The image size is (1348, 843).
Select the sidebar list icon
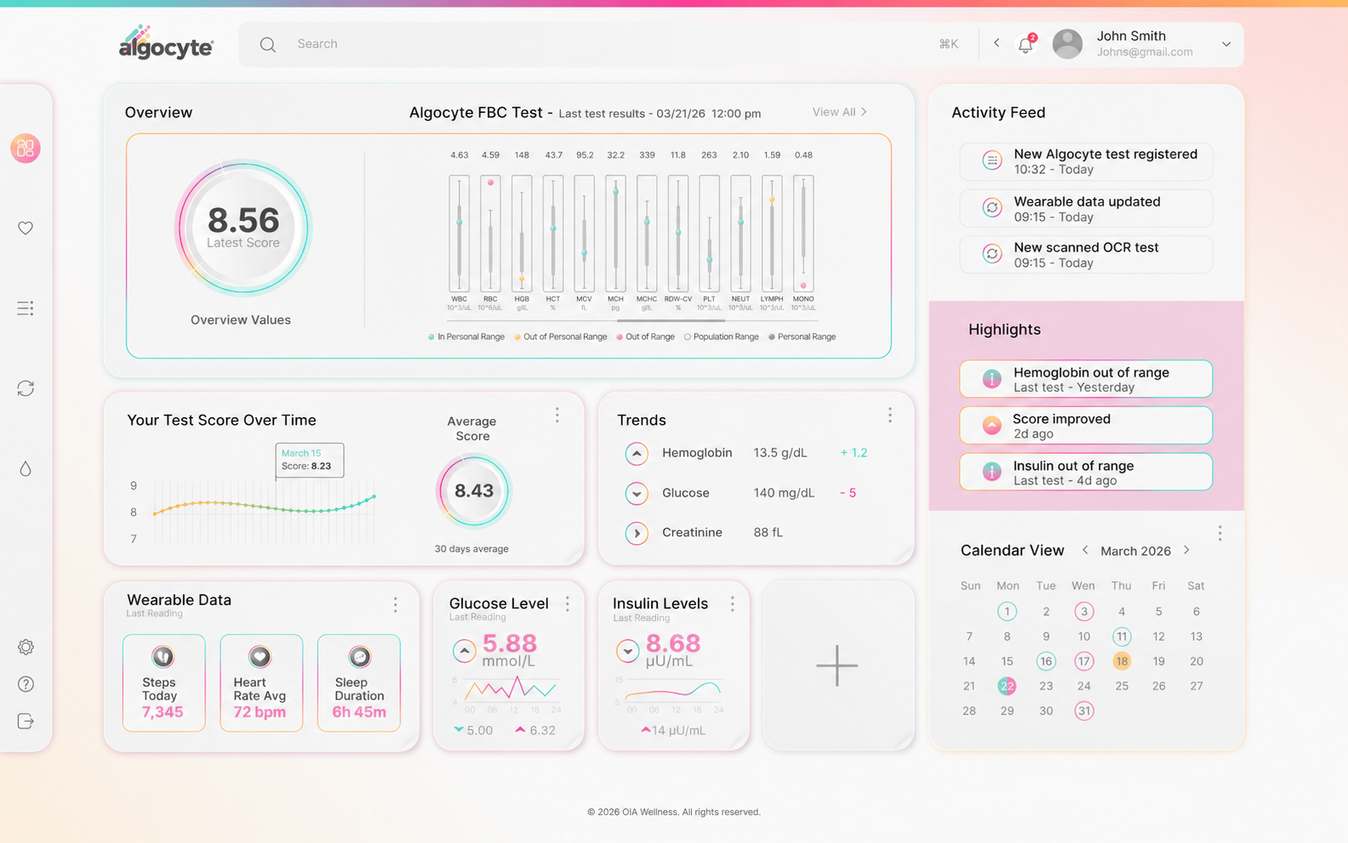[26, 308]
